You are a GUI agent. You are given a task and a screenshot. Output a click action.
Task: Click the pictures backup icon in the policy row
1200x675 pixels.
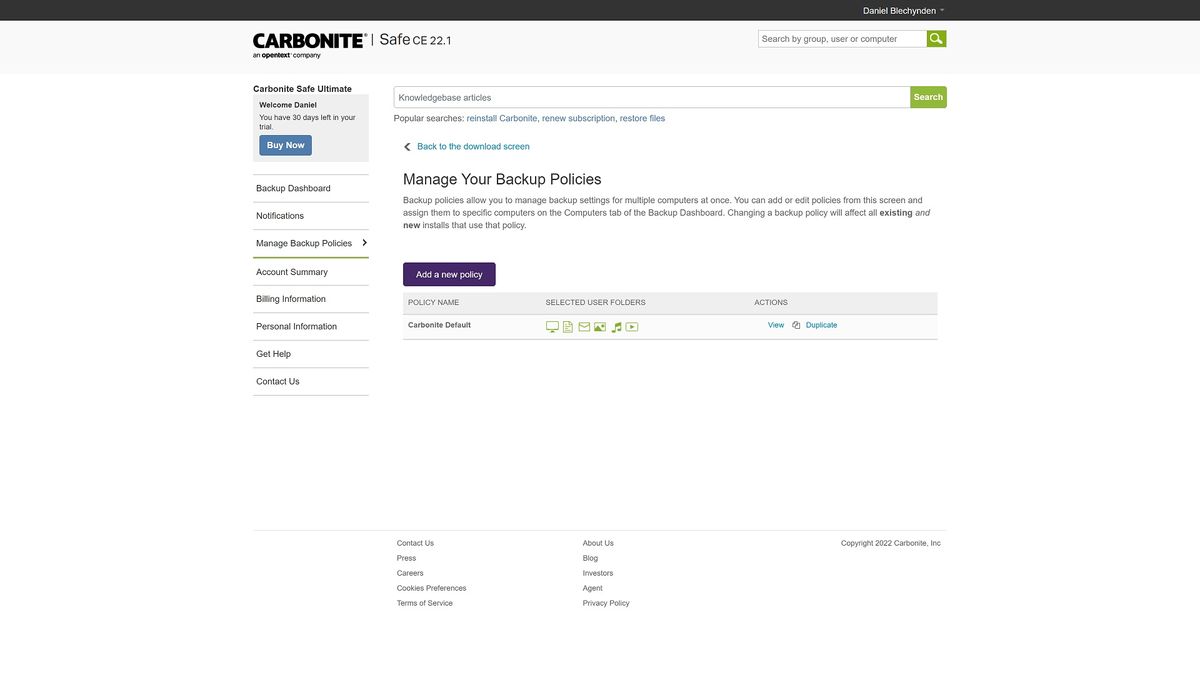(x=599, y=326)
